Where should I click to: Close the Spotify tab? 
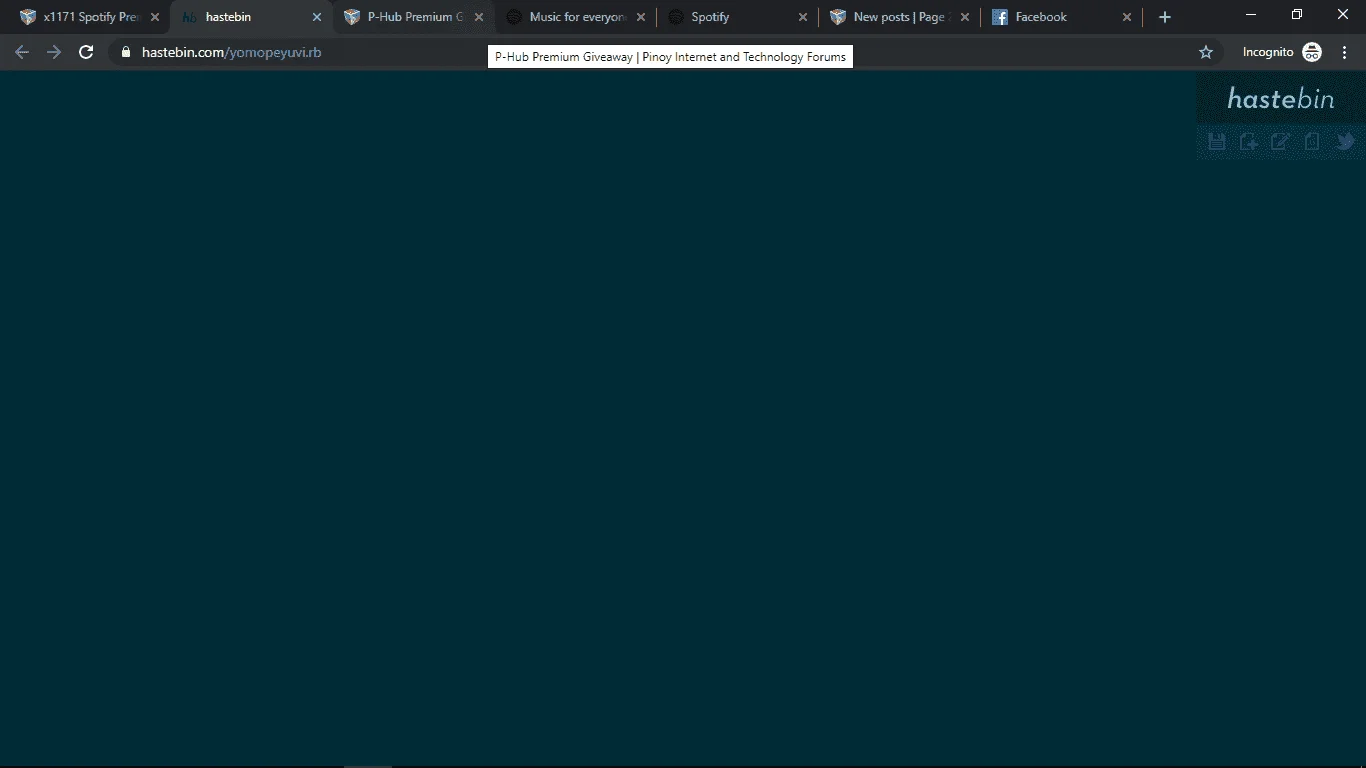tap(803, 17)
